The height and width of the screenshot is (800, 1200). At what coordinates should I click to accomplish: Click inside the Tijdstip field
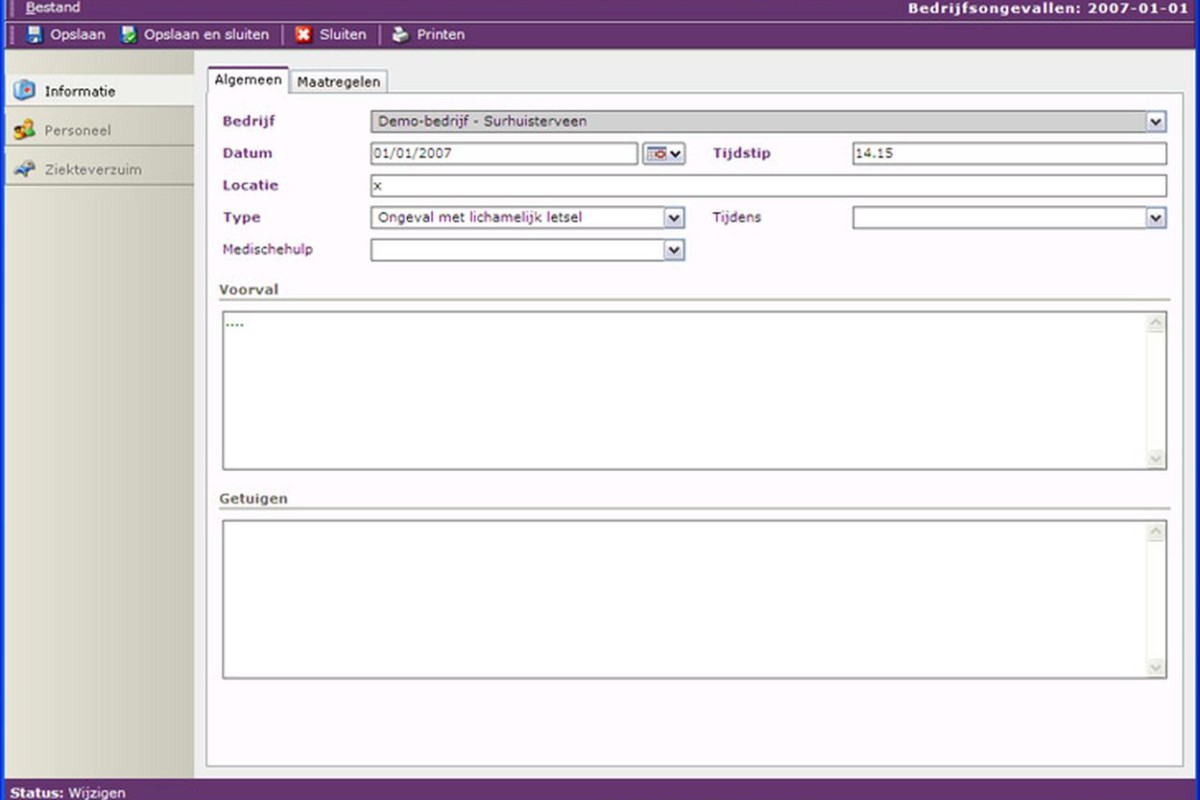pyautogui.click(x=1009, y=154)
